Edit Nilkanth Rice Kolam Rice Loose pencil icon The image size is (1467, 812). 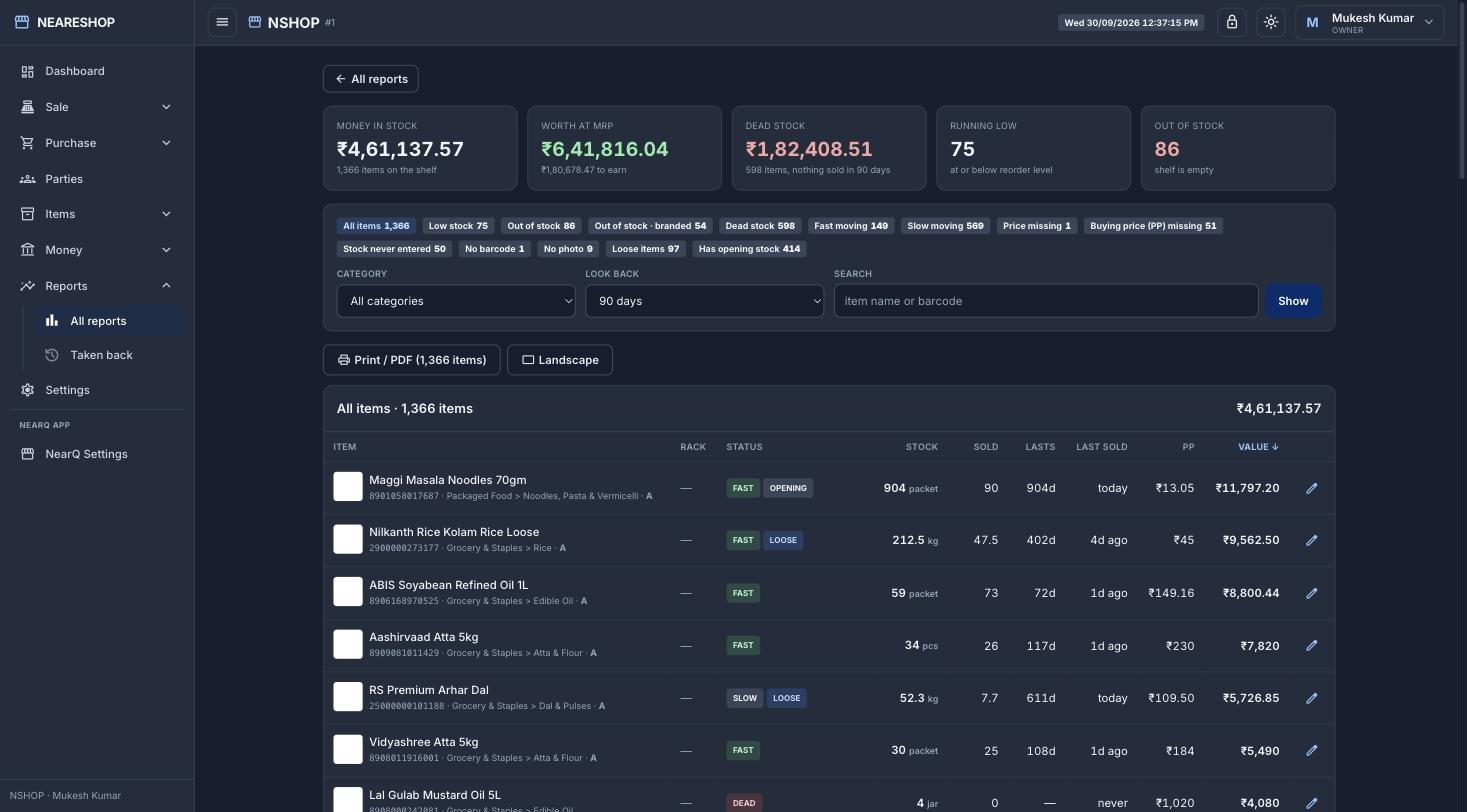[x=1312, y=540]
